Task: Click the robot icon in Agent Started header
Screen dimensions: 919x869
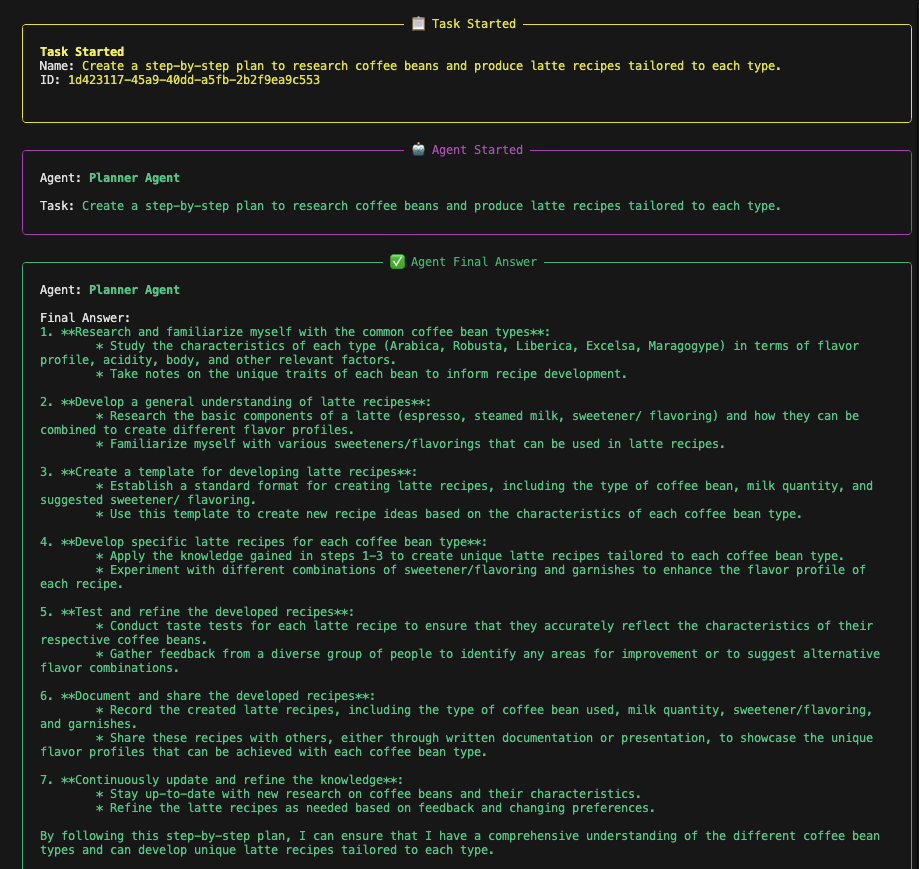Action: click(418, 150)
